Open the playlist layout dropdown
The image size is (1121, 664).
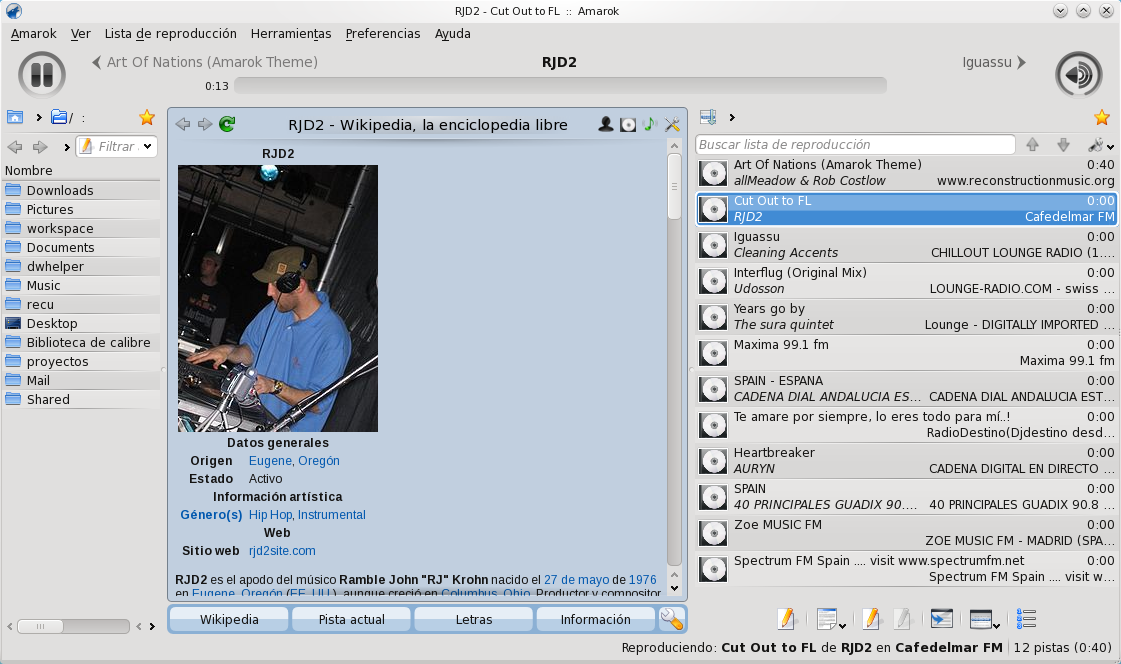click(x=984, y=619)
